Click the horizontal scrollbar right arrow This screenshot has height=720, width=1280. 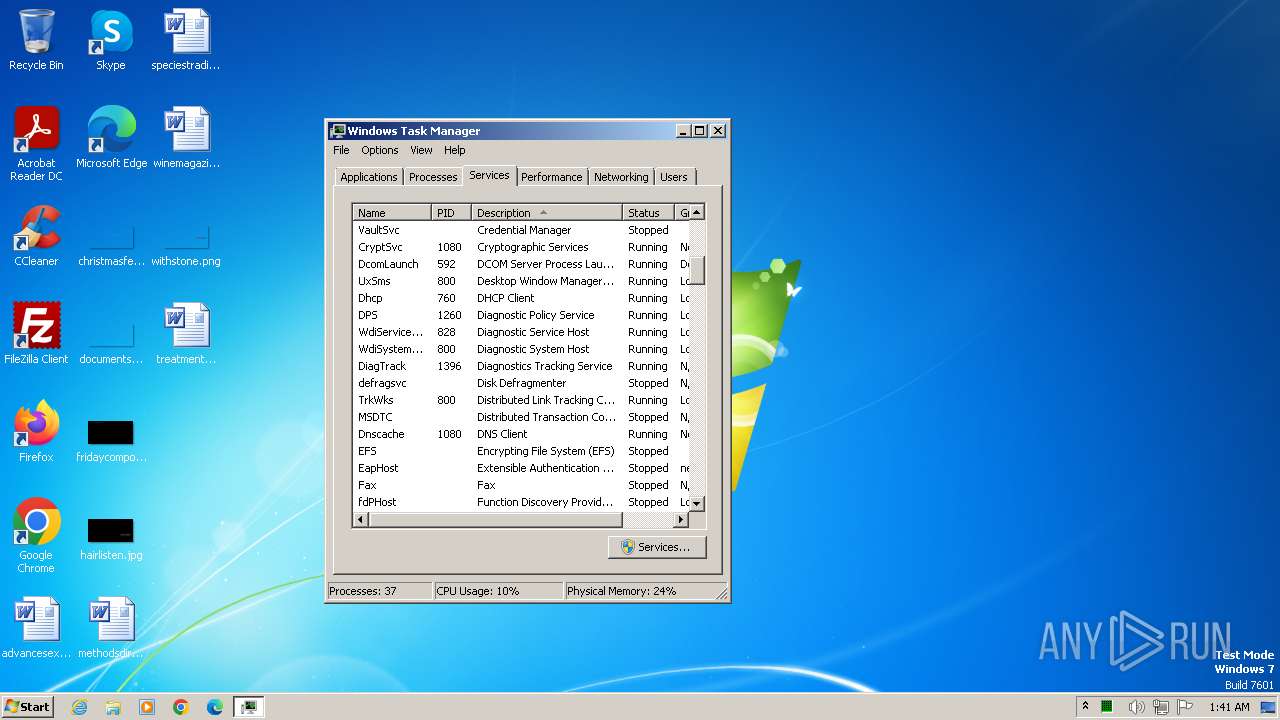click(681, 520)
